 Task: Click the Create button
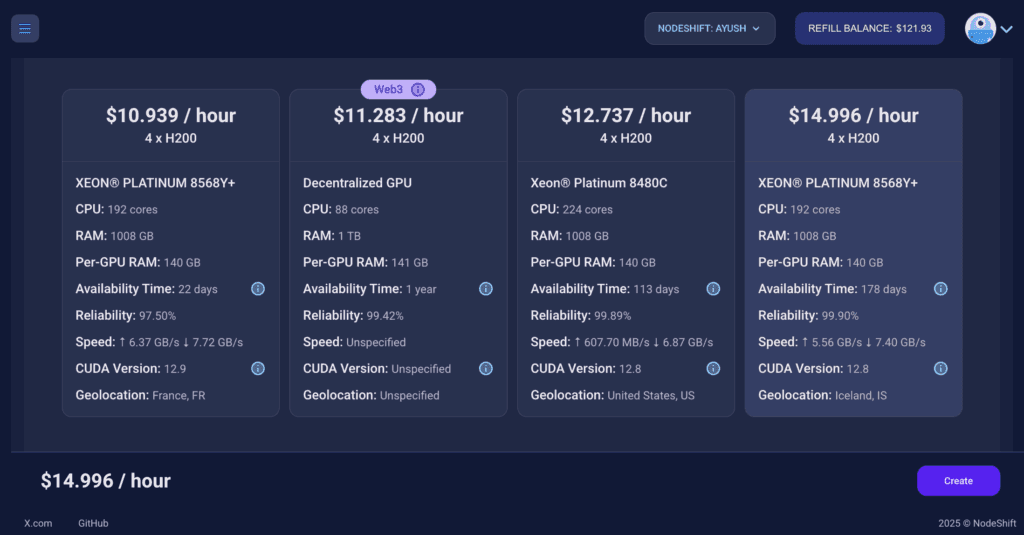click(958, 481)
